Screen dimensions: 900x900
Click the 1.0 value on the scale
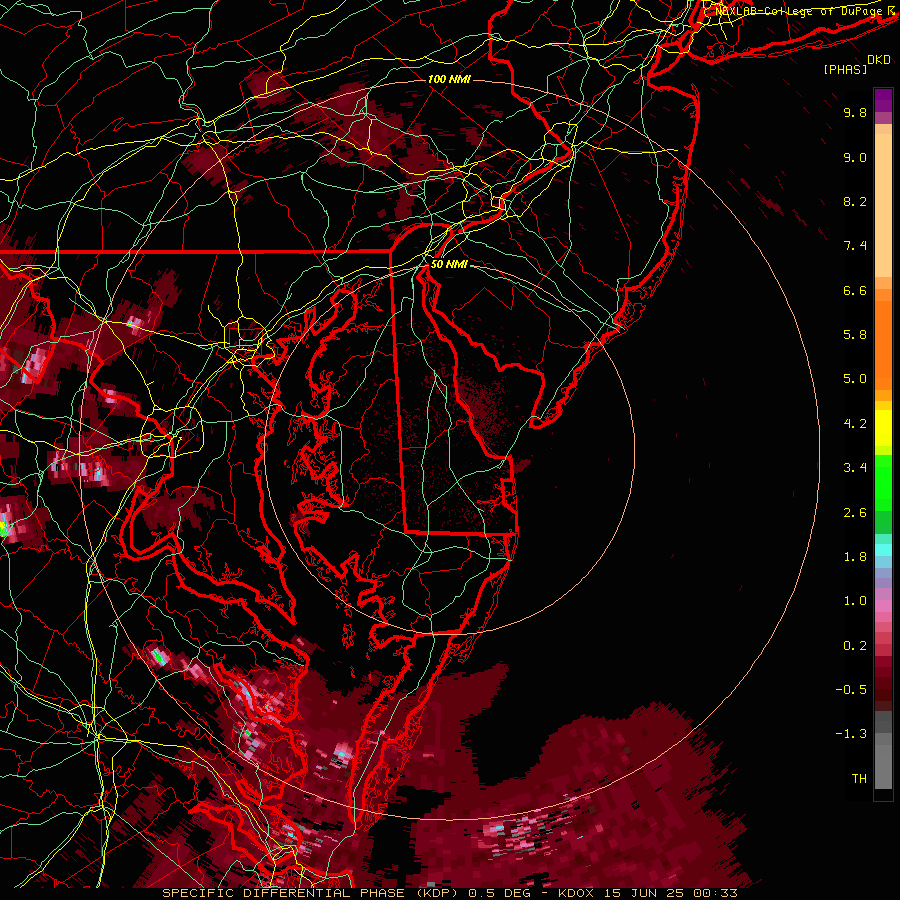pyautogui.click(x=855, y=601)
